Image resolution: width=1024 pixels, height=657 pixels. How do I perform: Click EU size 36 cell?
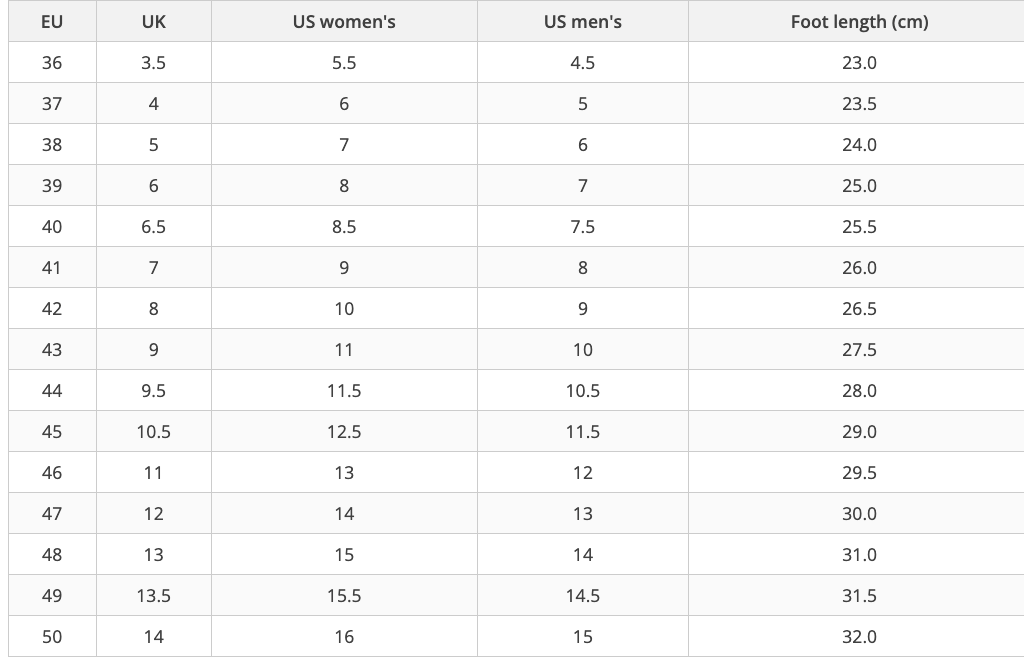click(52, 63)
